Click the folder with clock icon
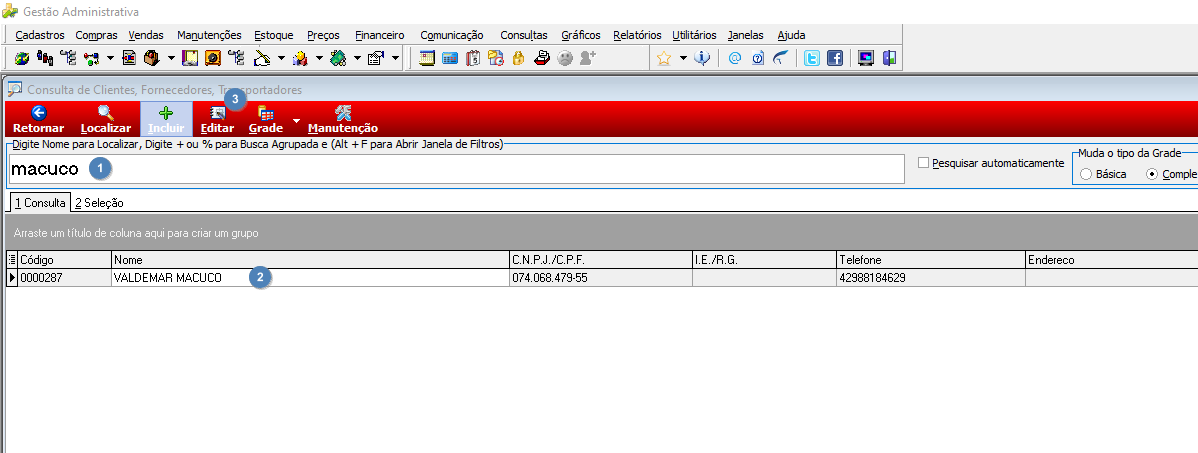Screen dimensions: 1198x453 [x=496, y=58]
